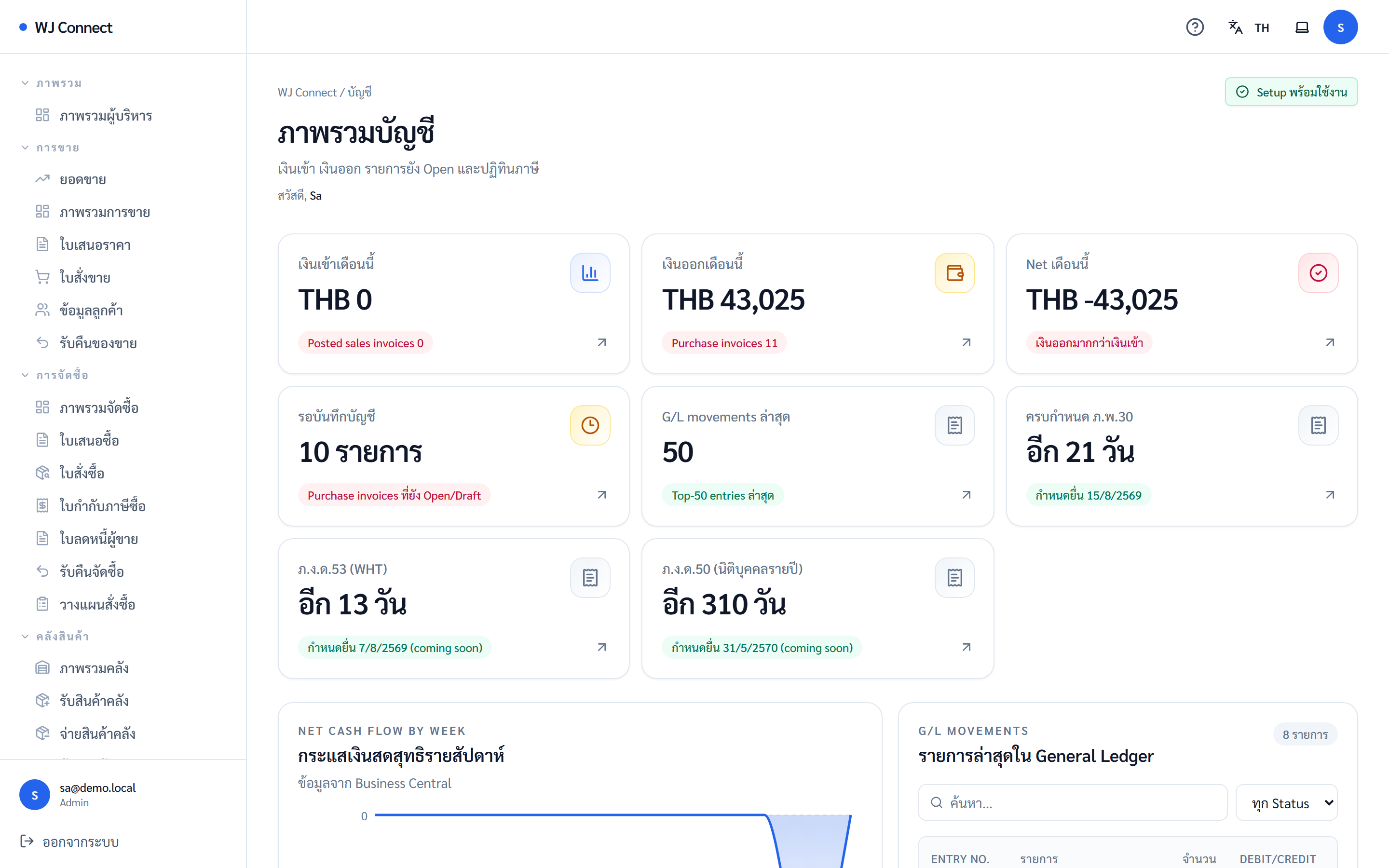The width and height of the screenshot is (1389, 868).
Task: Click the document icon on ภ.ง.ด.50 card
Action: pos(954,578)
